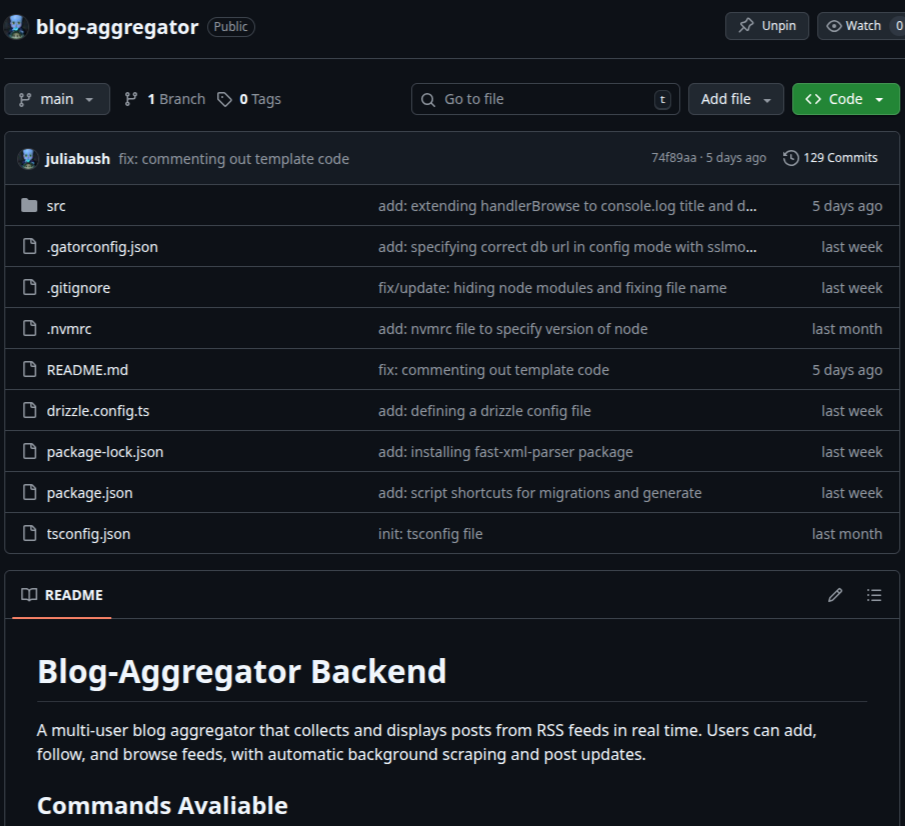Open commit hash 74f89aa

point(673,158)
